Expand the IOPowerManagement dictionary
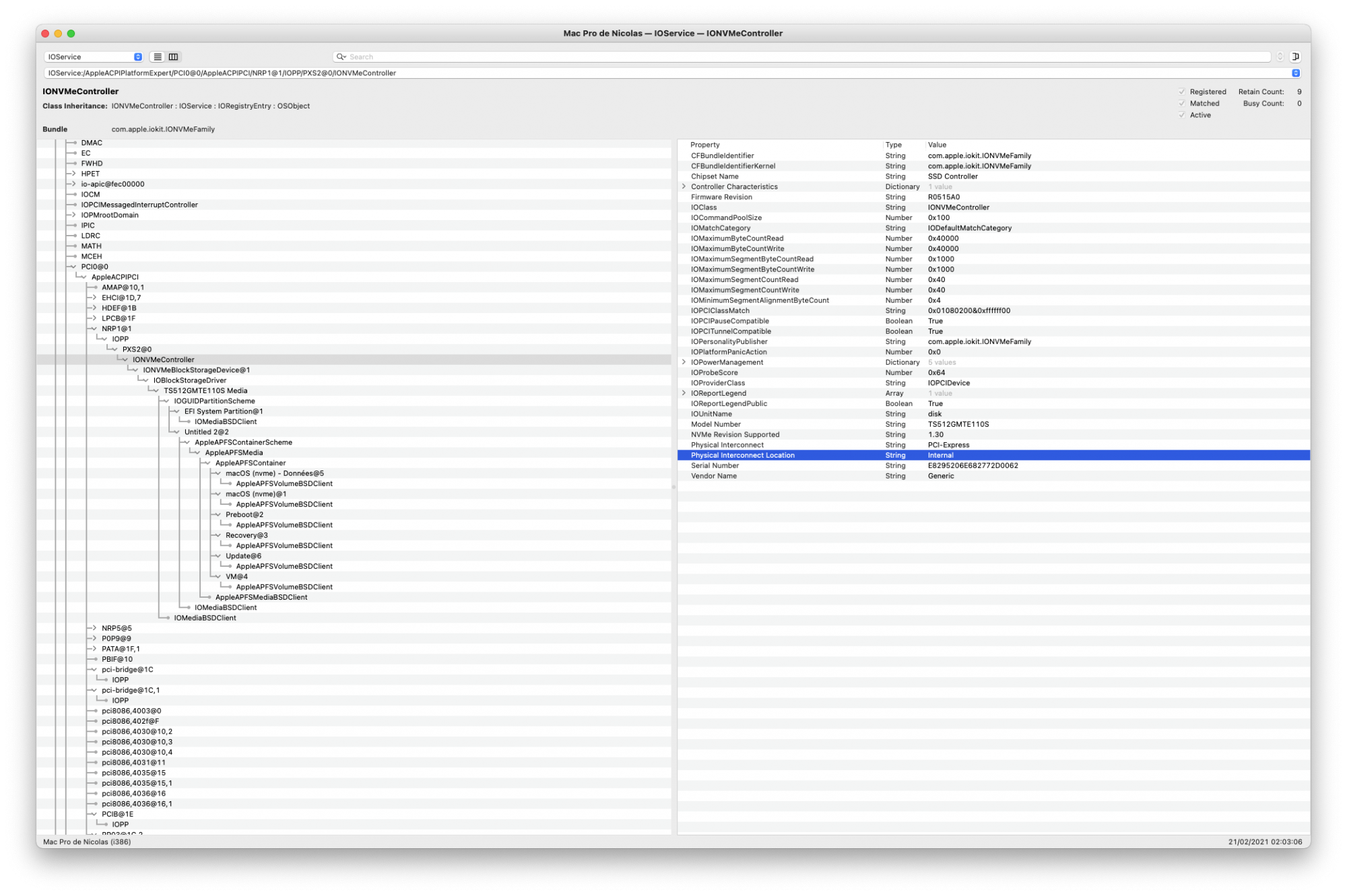1347x896 pixels. (684, 362)
